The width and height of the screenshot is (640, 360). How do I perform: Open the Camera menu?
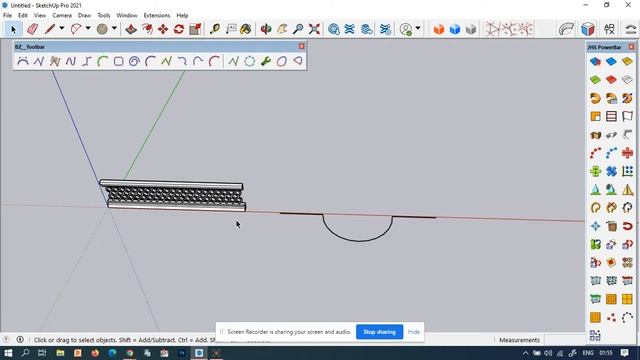click(62, 15)
